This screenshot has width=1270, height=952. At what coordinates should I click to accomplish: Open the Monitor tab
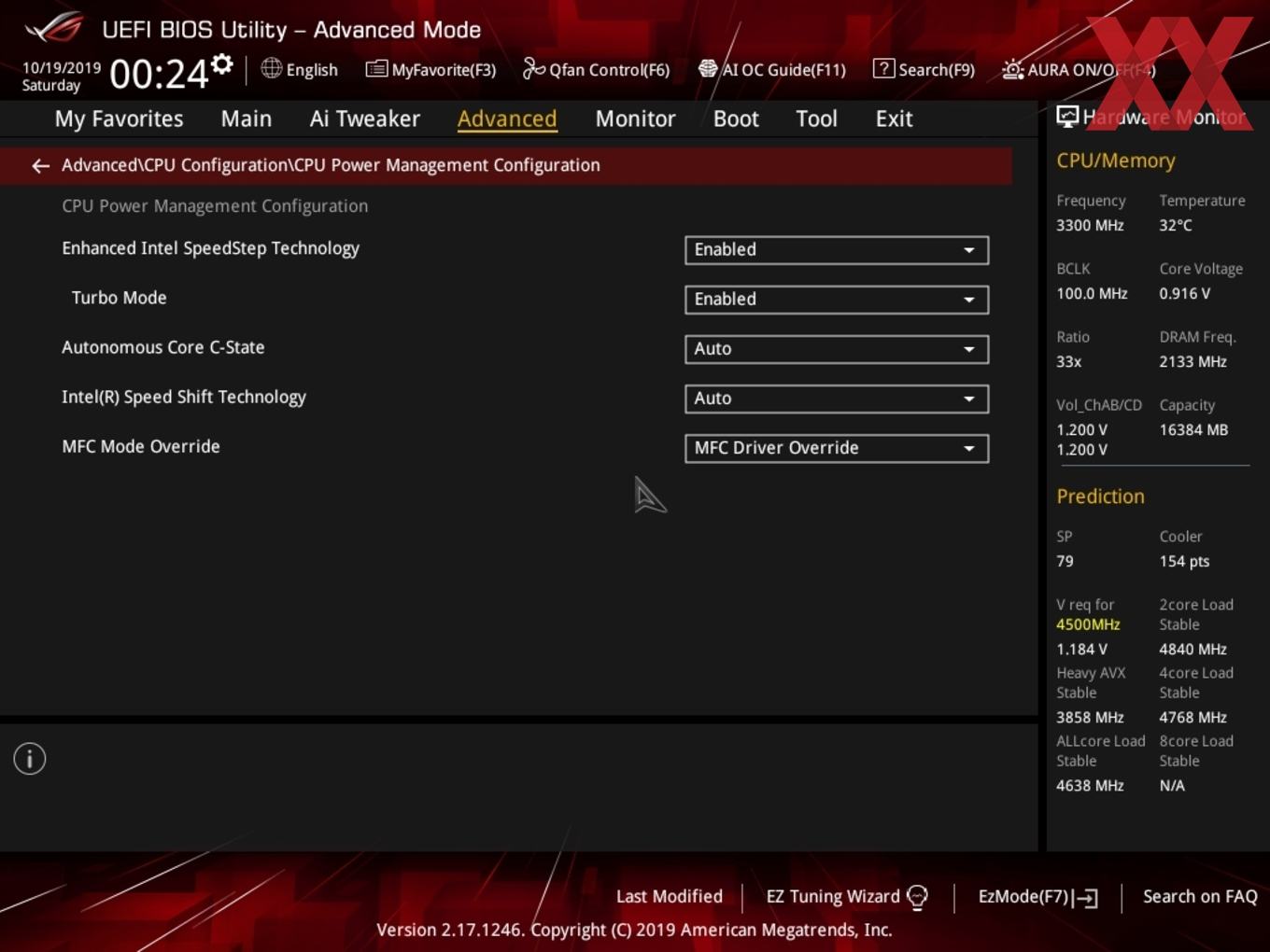coord(635,119)
